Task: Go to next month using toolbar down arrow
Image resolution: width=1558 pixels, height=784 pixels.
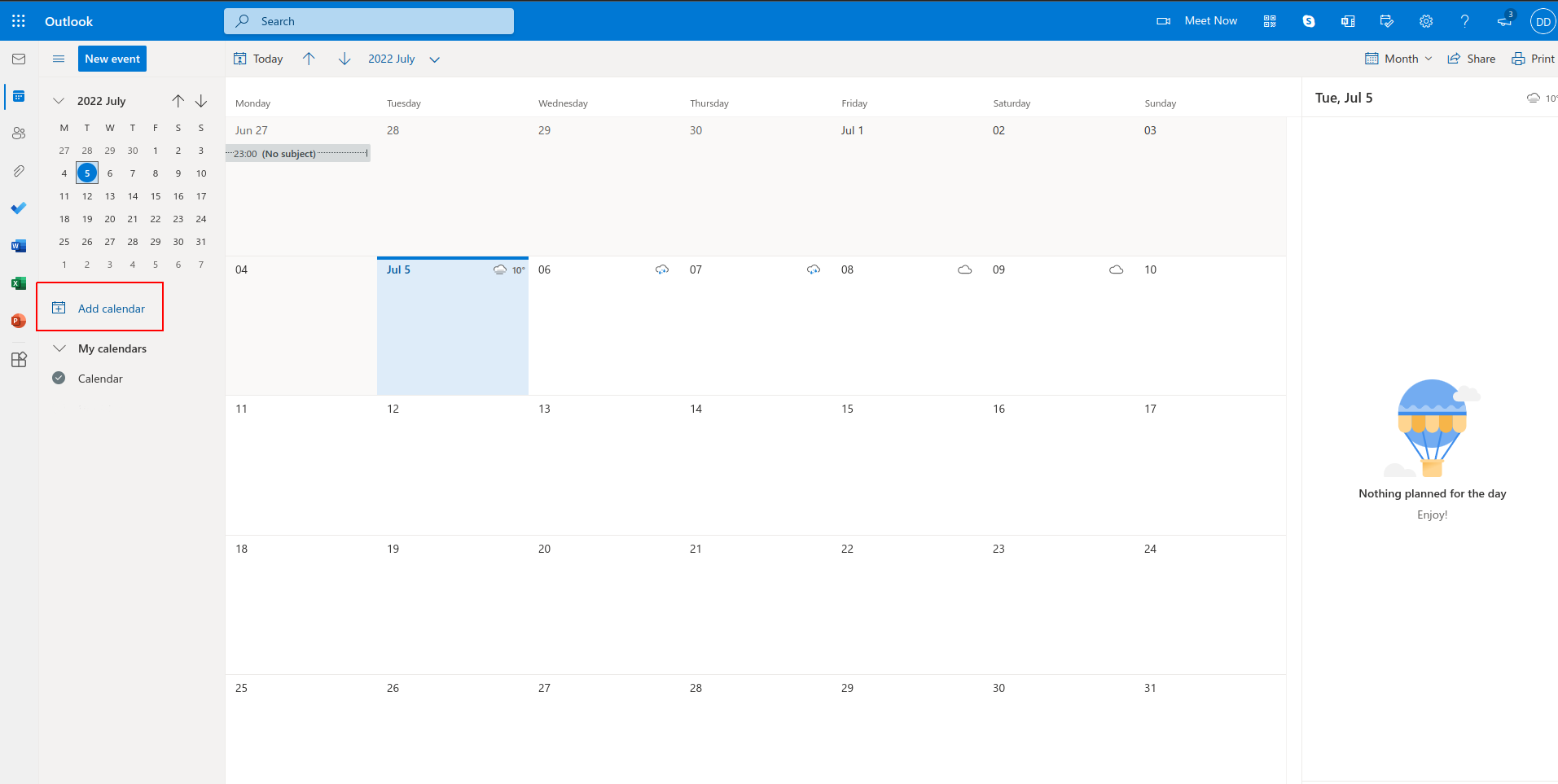Action: coord(345,59)
